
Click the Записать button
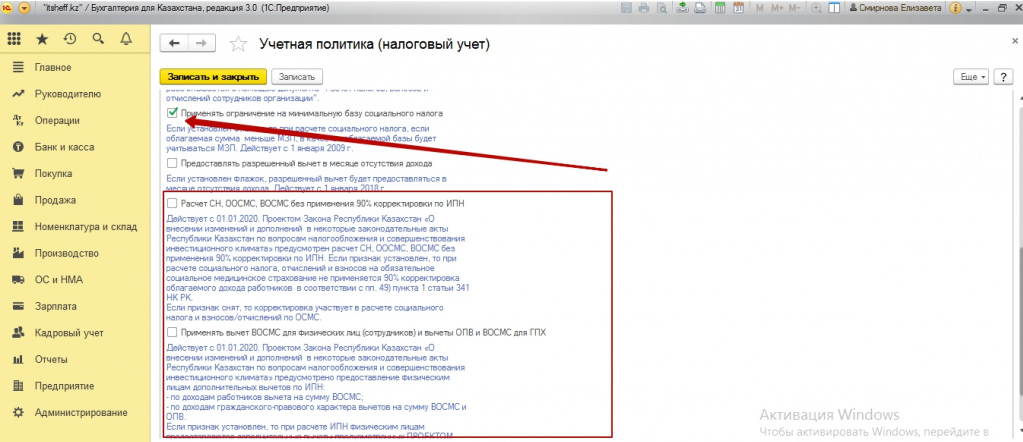pos(297,76)
